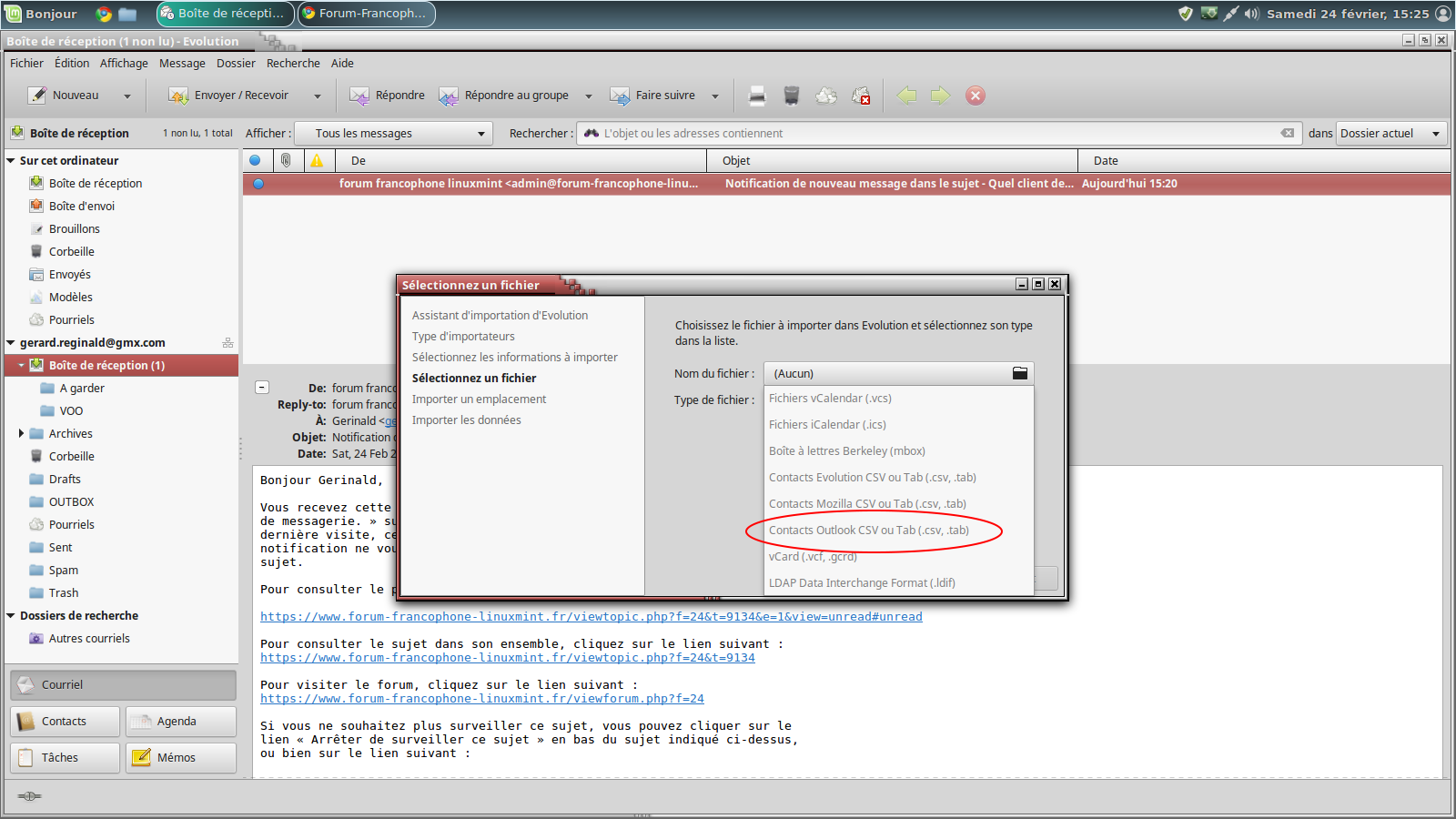This screenshot has height=819, width=1456.
Task: Open the volume speaker tray icon
Action: coord(1252,14)
